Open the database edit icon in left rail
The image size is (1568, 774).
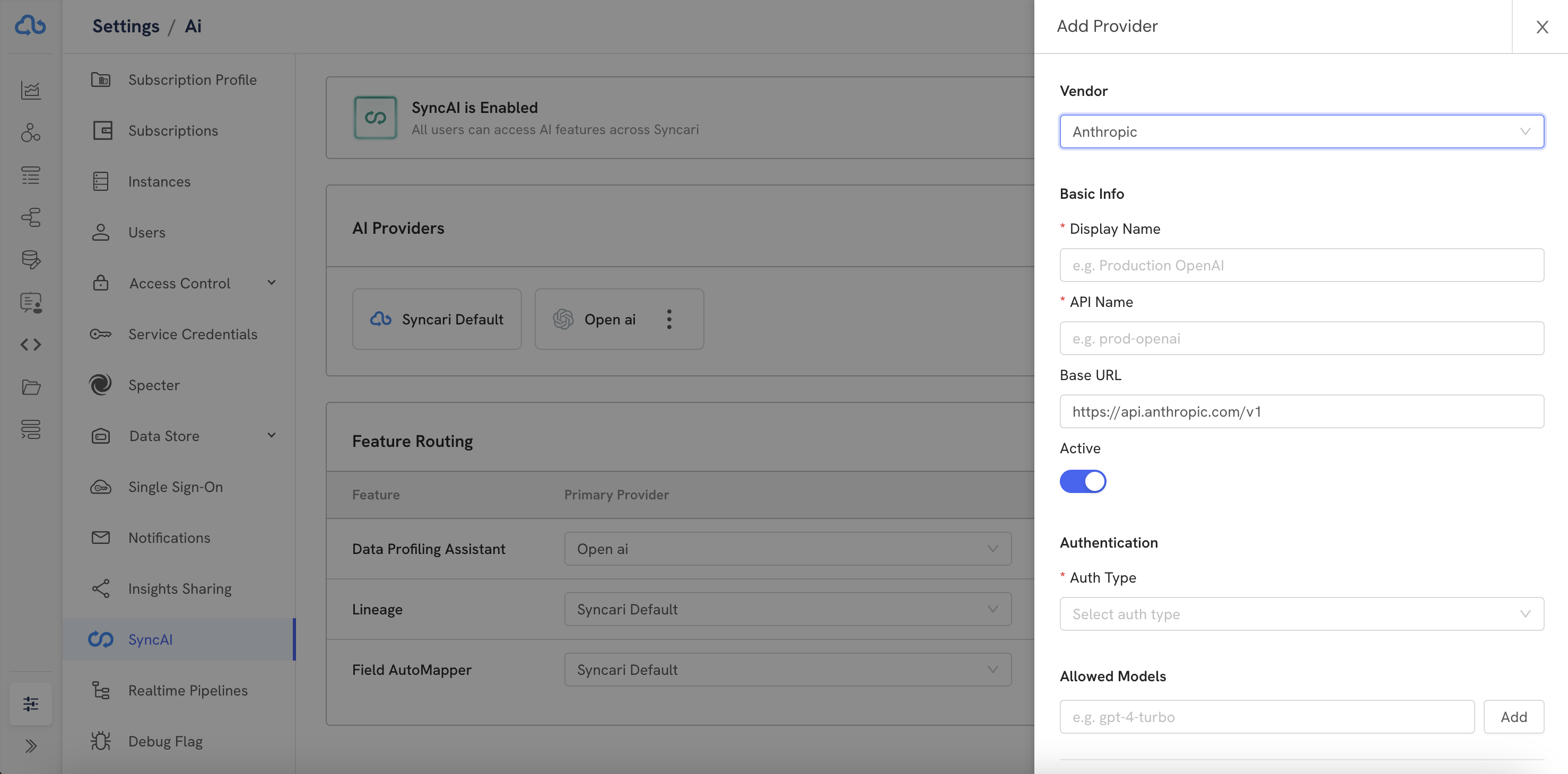click(x=30, y=260)
